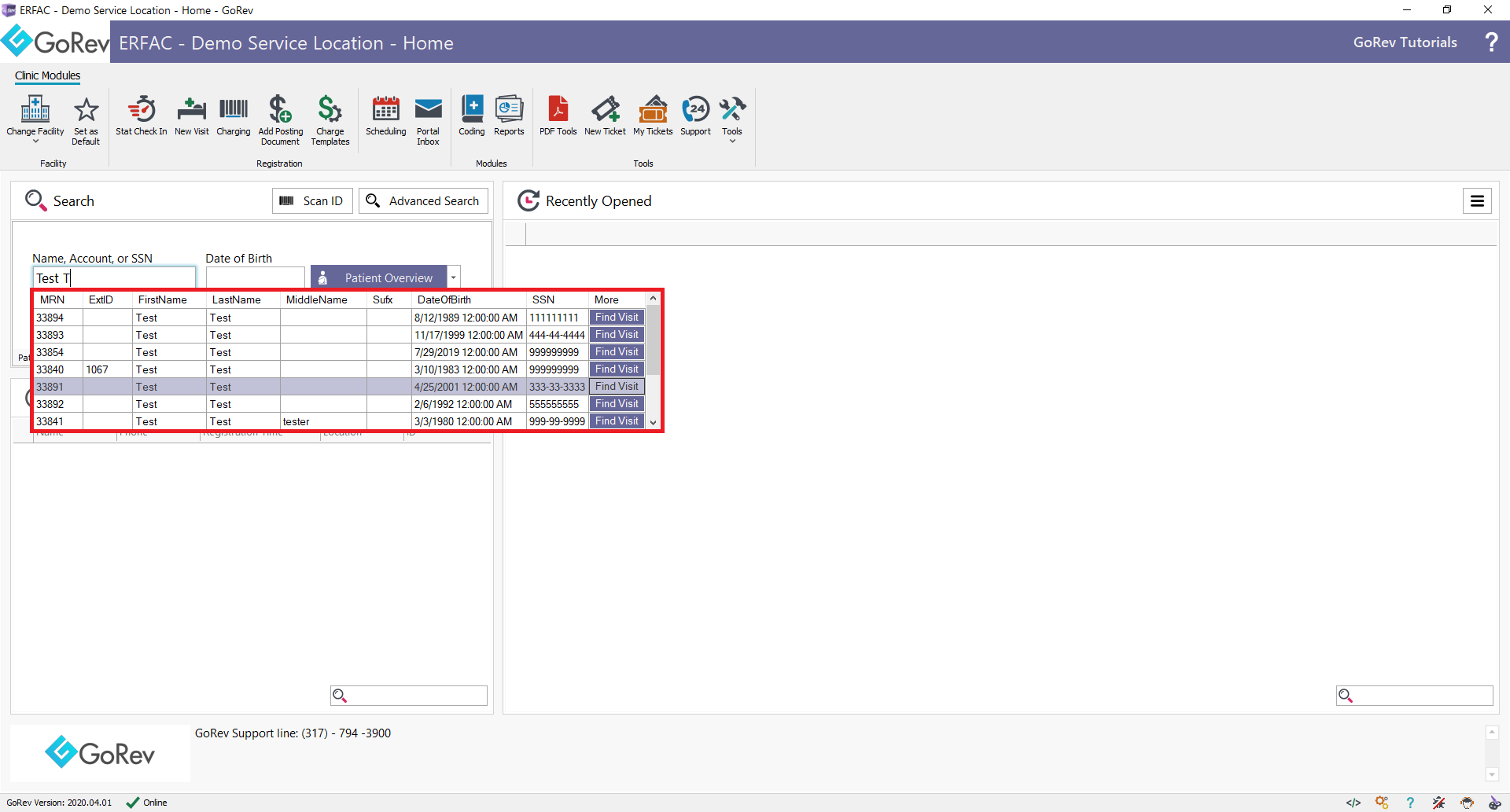Select SSN cell 444-44-4444

coord(558,335)
